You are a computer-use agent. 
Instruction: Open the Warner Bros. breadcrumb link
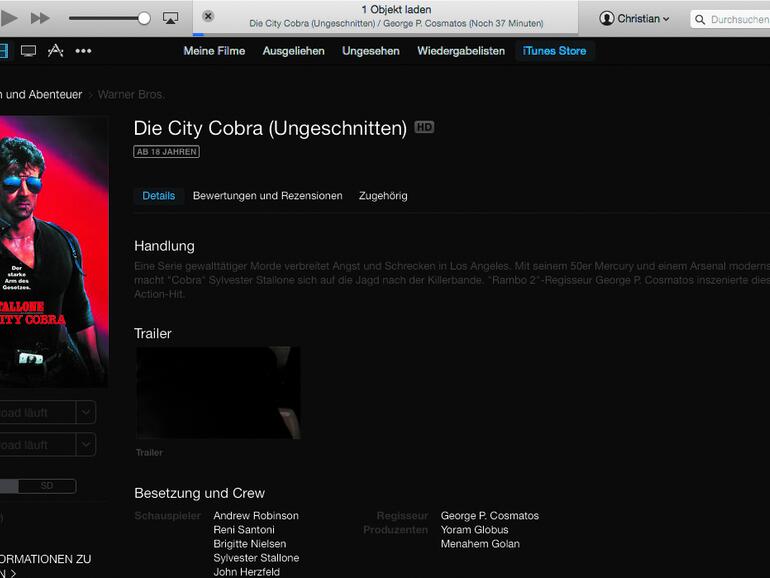point(131,94)
